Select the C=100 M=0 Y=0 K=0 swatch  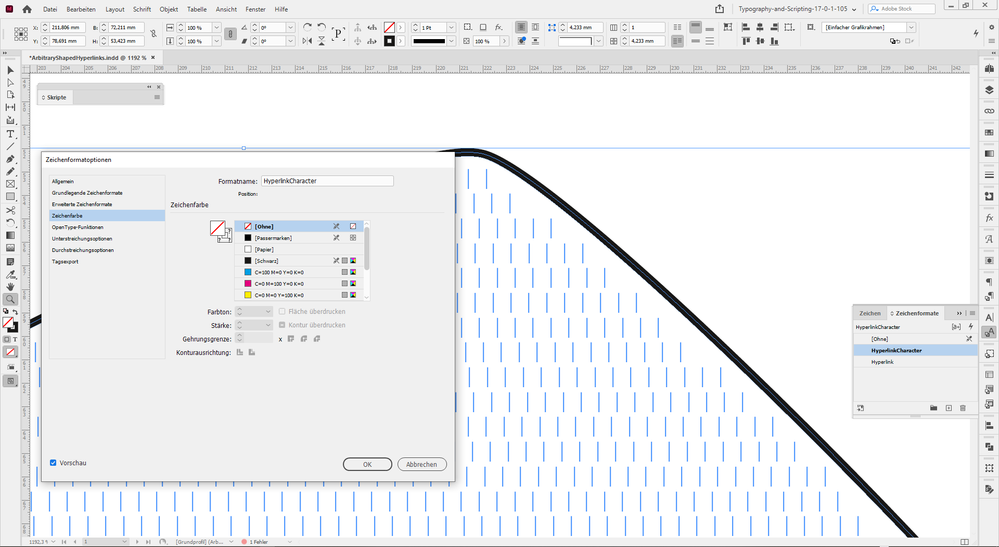point(299,272)
